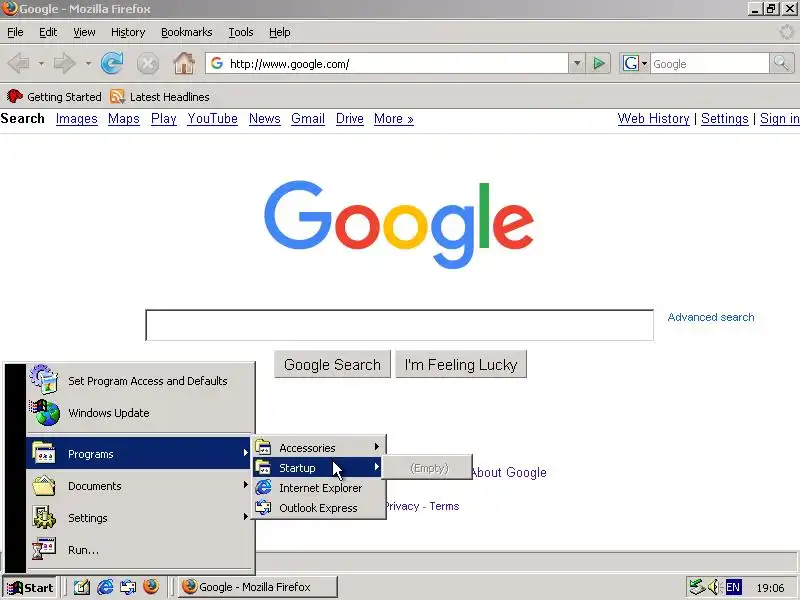Viewport: 800px width, 600px height.
Task: Click the search magnifier icon
Action: click(x=782, y=64)
